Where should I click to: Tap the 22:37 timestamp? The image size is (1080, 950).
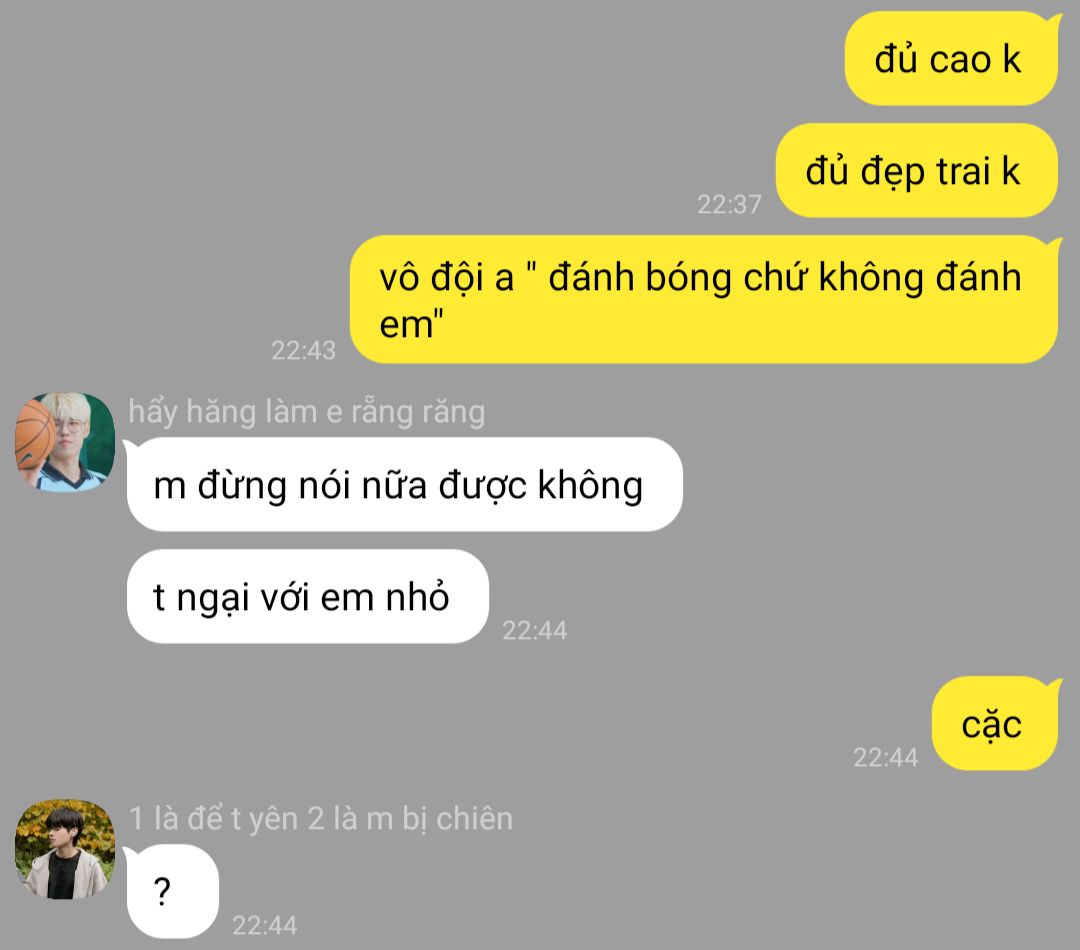point(729,204)
